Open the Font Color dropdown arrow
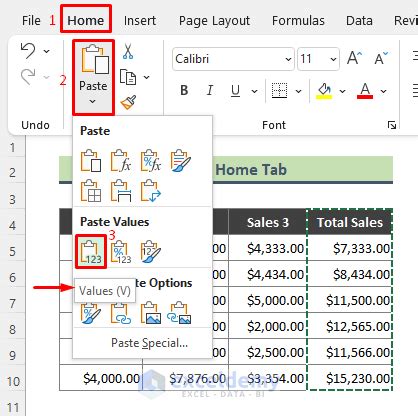 (383, 91)
